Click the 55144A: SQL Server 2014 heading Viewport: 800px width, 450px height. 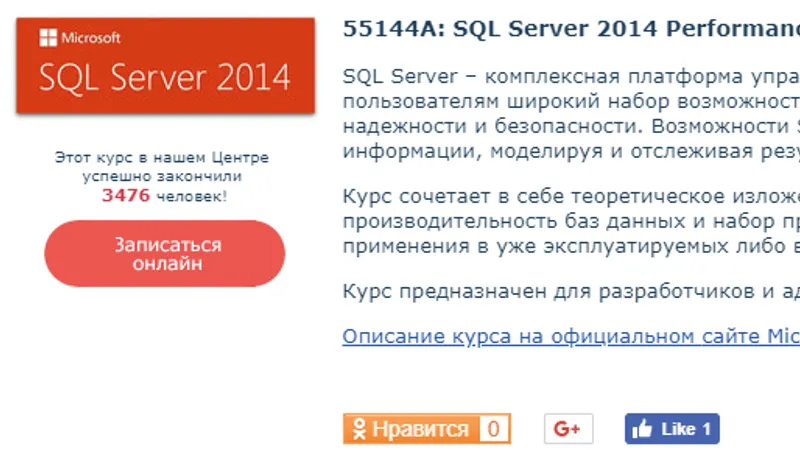(x=571, y=29)
